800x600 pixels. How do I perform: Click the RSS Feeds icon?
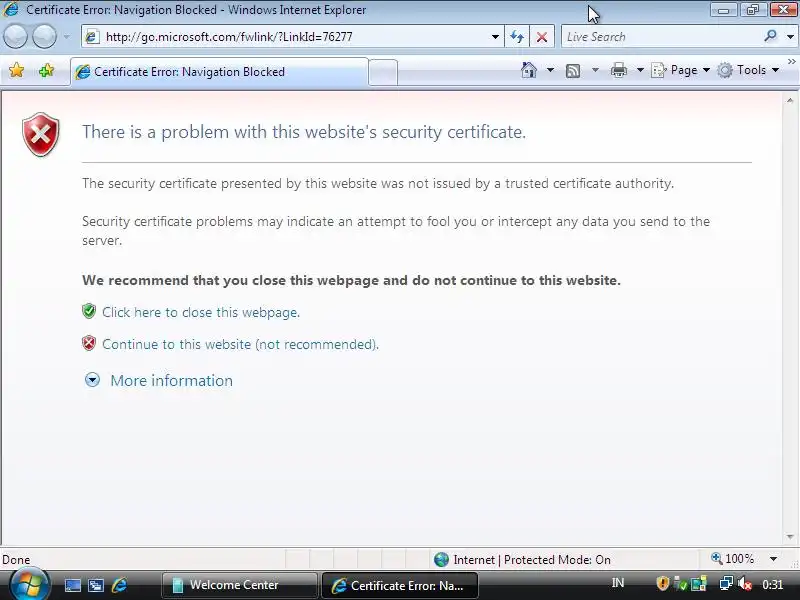coord(573,70)
